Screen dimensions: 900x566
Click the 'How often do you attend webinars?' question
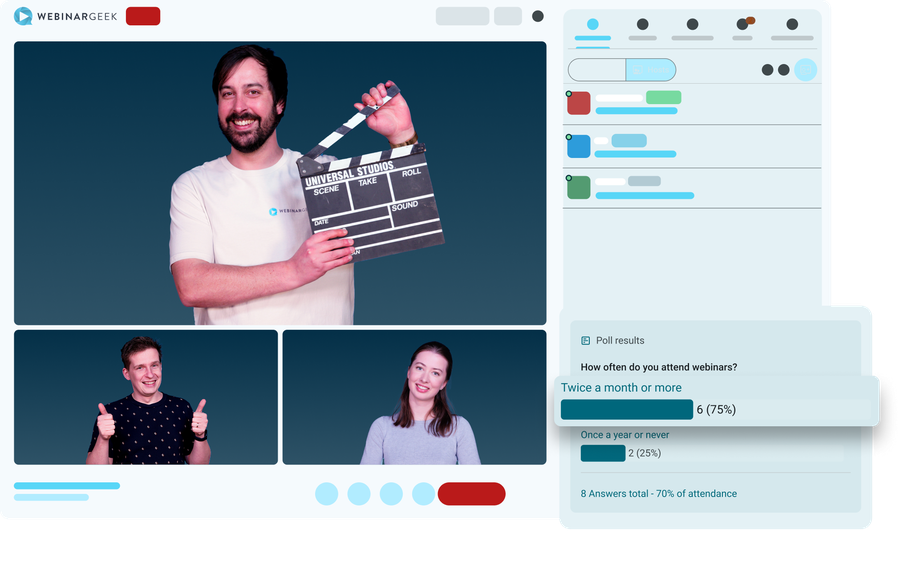click(659, 367)
